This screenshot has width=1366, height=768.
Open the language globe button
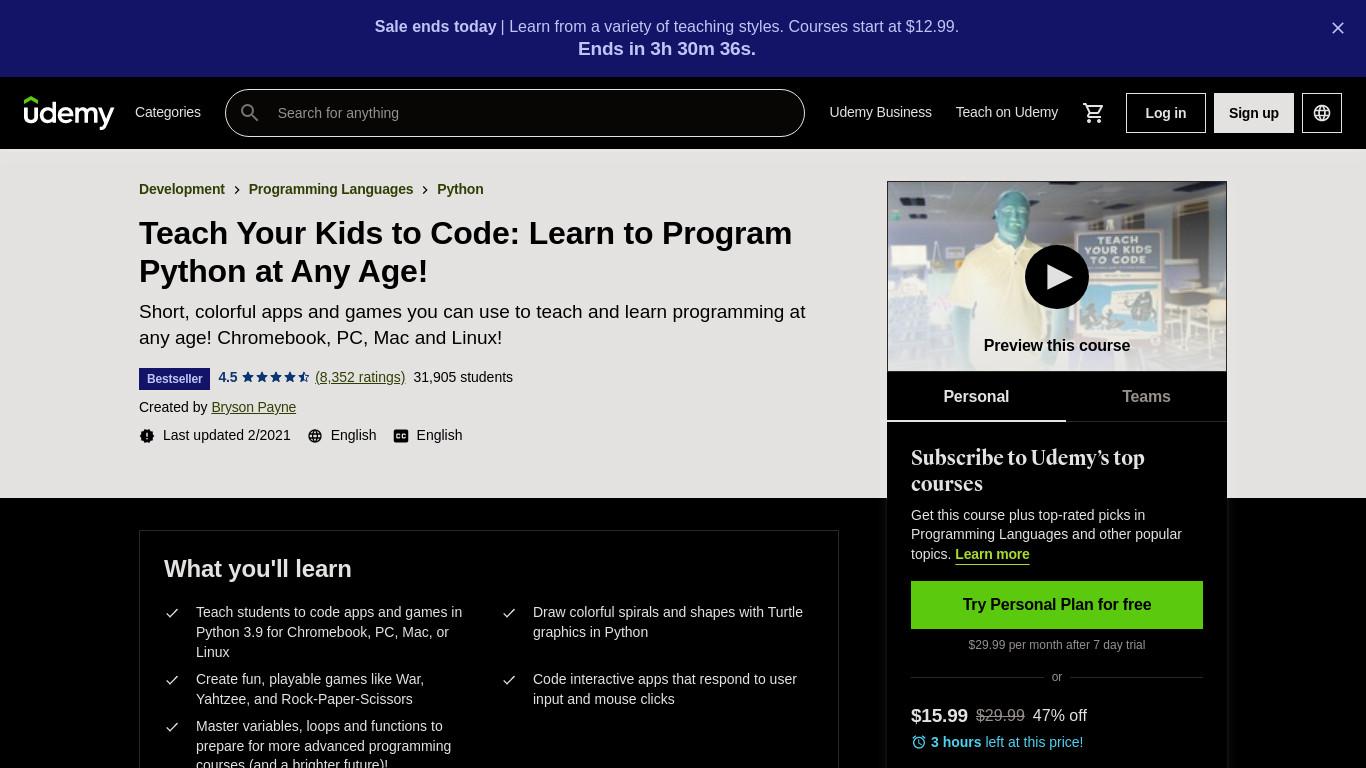click(x=1322, y=113)
